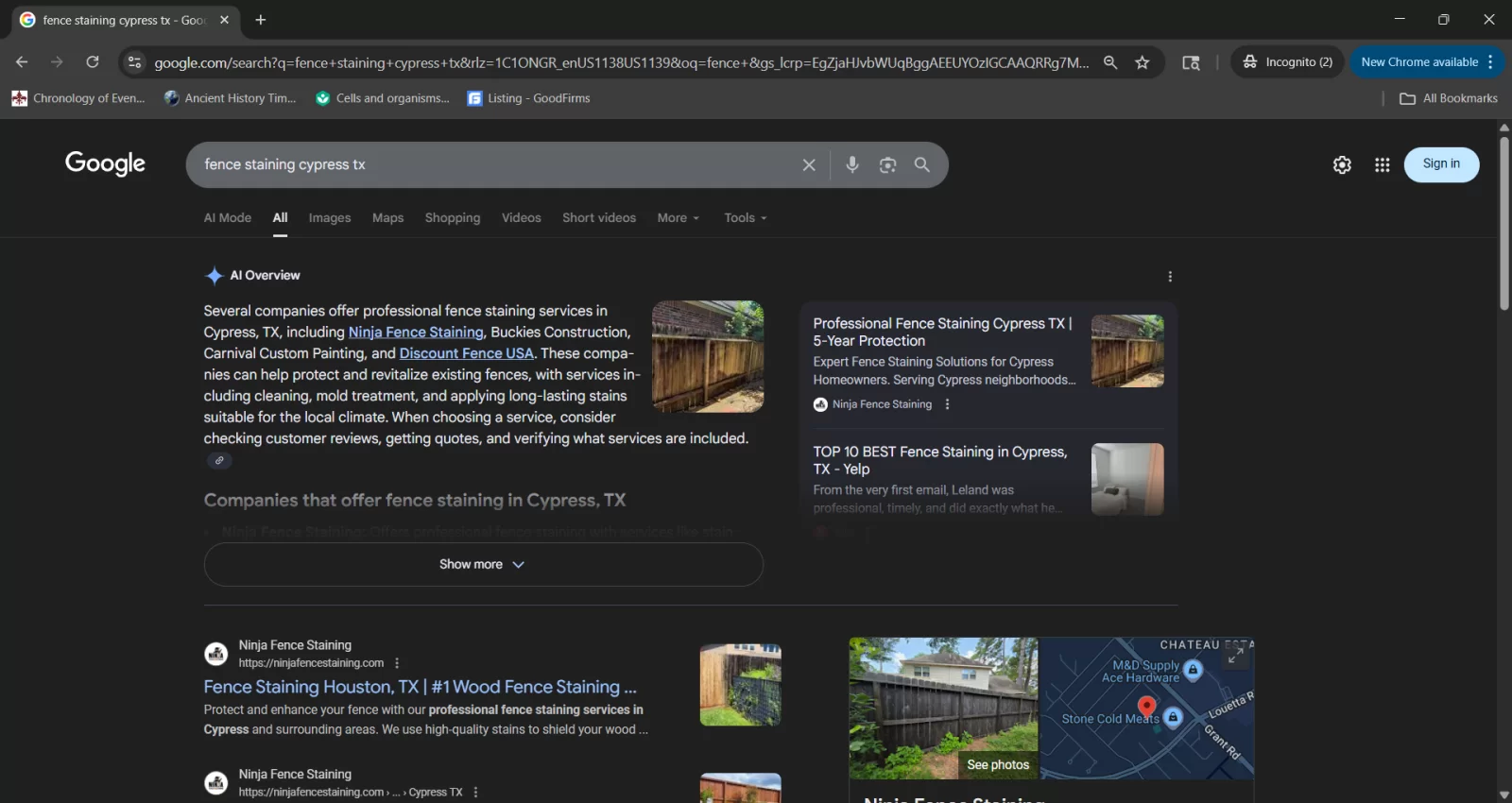
Task: Open quick settings gear icon
Action: coord(1342,165)
